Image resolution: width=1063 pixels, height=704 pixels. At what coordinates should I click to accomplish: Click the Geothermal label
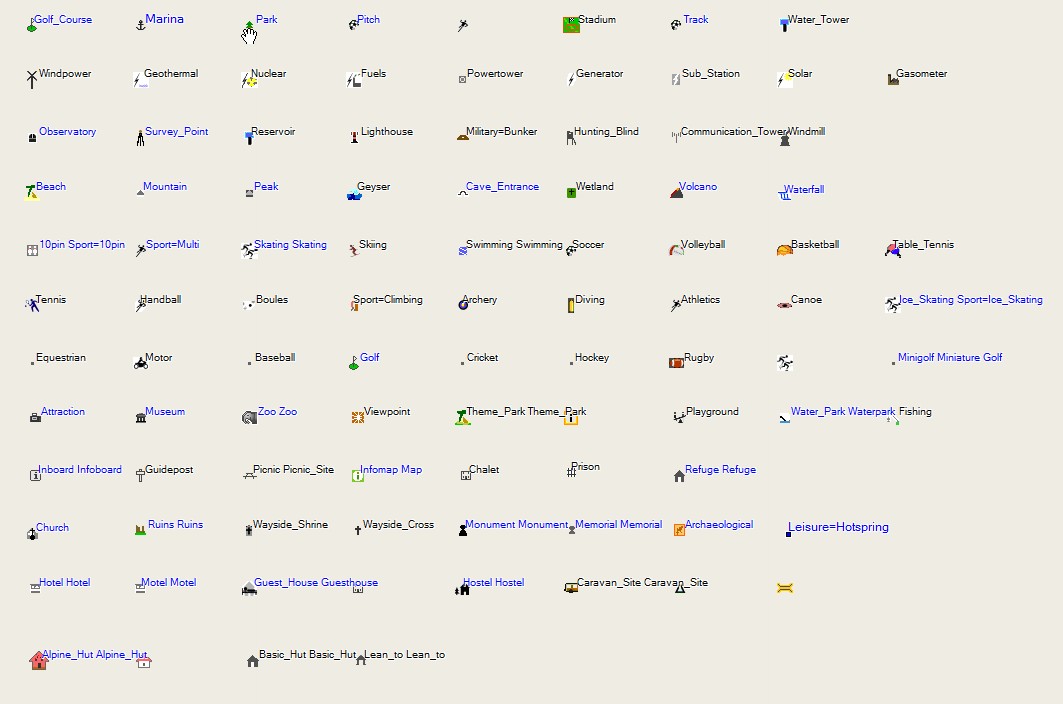coord(171,74)
